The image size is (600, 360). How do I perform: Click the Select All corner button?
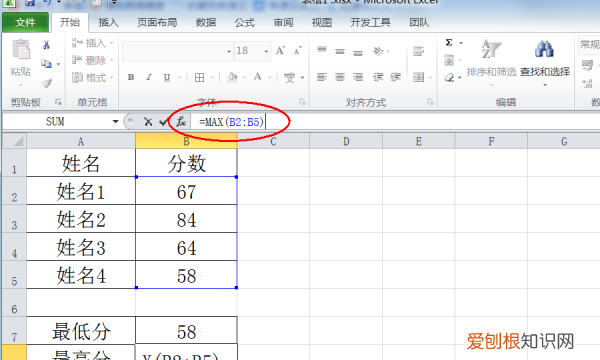tap(15, 141)
